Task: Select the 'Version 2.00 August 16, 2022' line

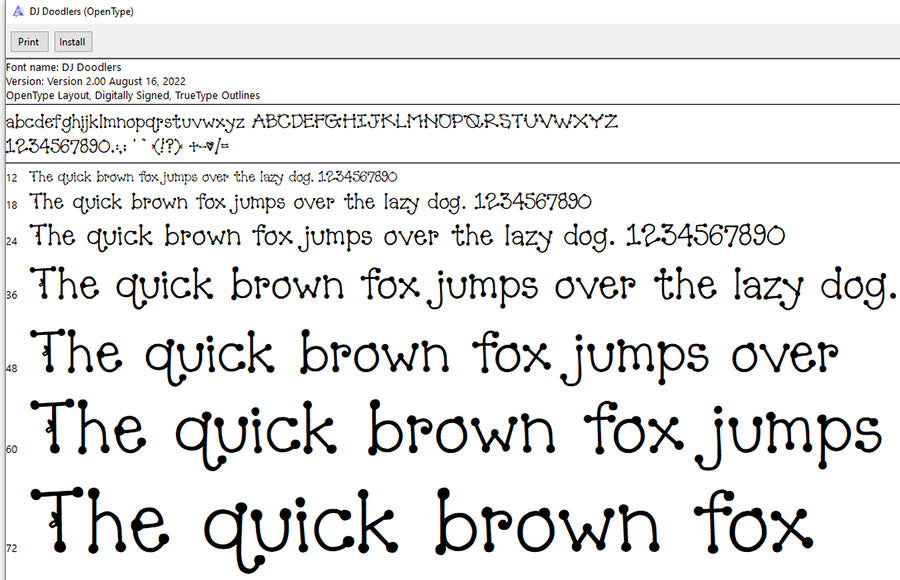Action: [96, 82]
